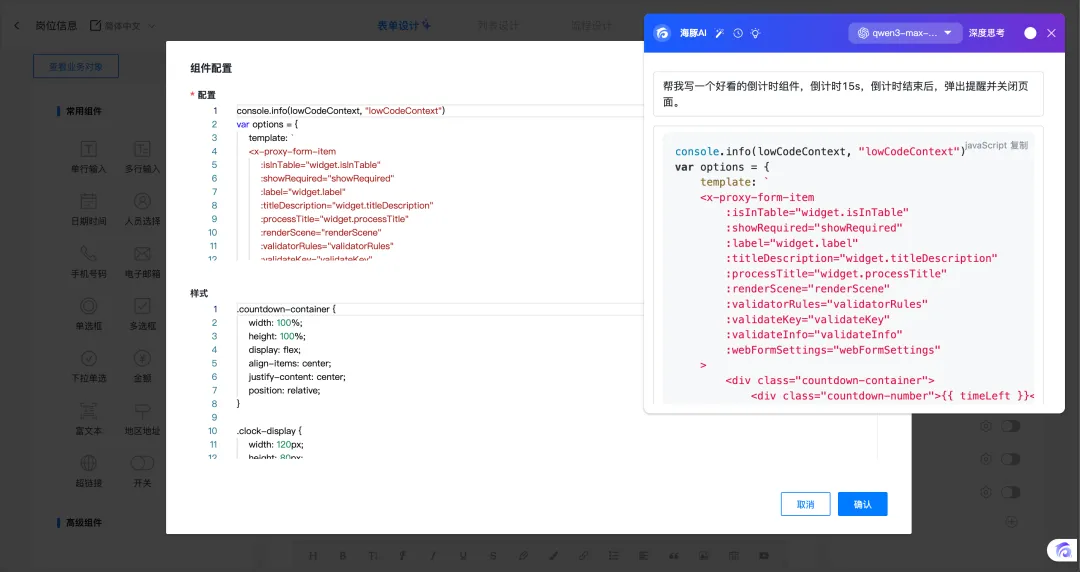Select the 日期时间 component icon

(x=89, y=201)
